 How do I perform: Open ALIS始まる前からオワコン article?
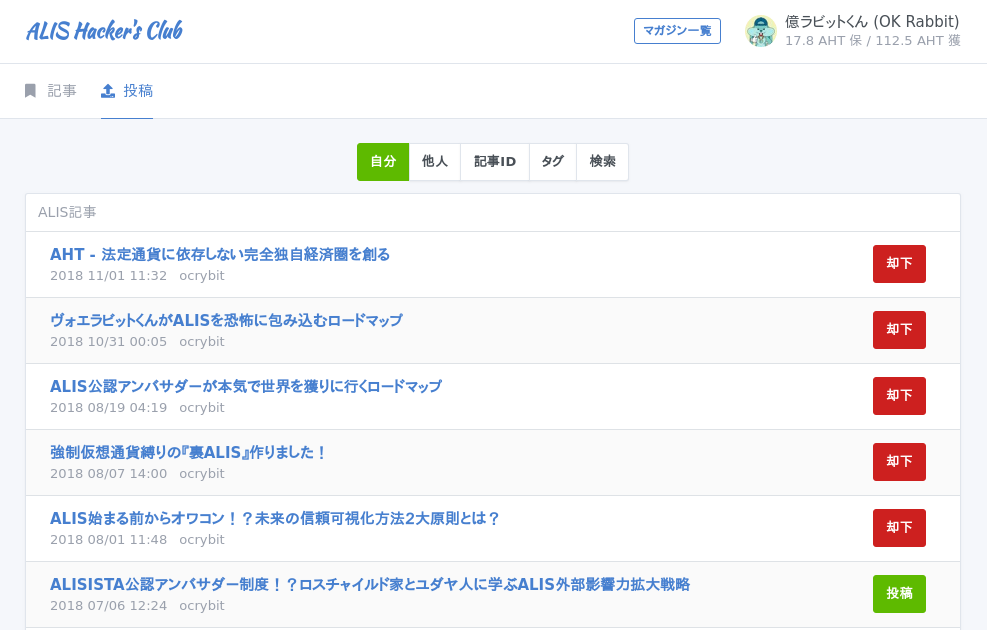click(x=275, y=518)
